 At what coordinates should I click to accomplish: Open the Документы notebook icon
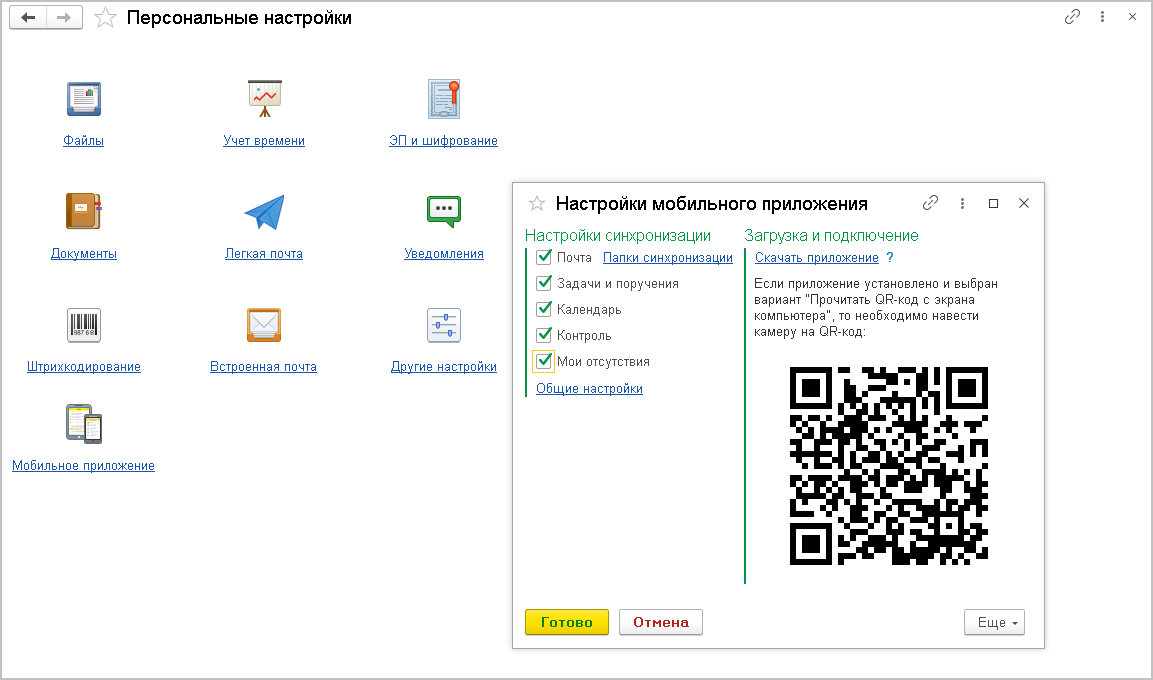[x=83, y=211]
